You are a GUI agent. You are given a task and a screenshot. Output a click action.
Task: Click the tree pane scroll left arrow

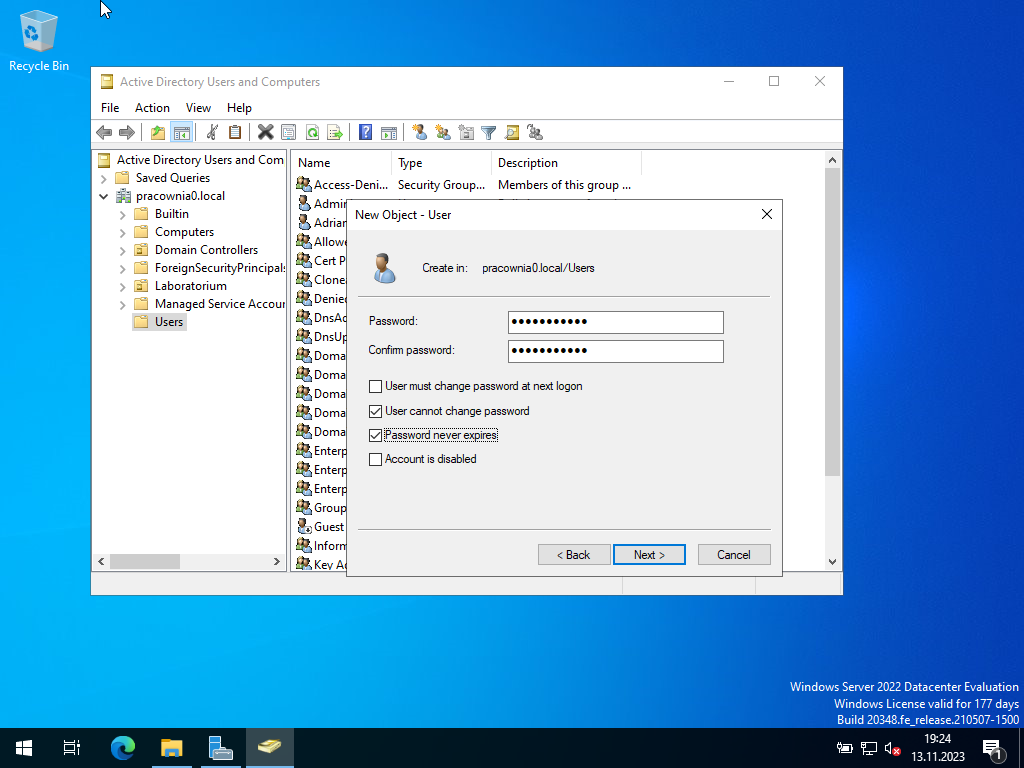[101, 562]
